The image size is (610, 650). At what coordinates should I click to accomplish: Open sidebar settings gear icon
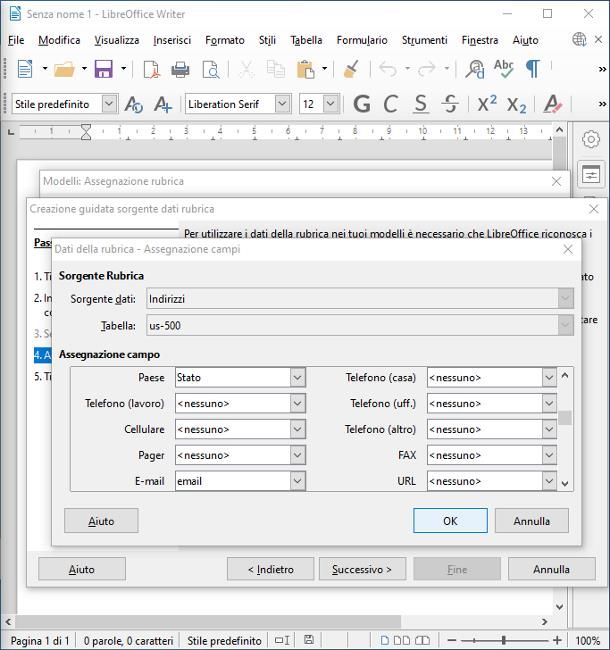tap(591, 139)
